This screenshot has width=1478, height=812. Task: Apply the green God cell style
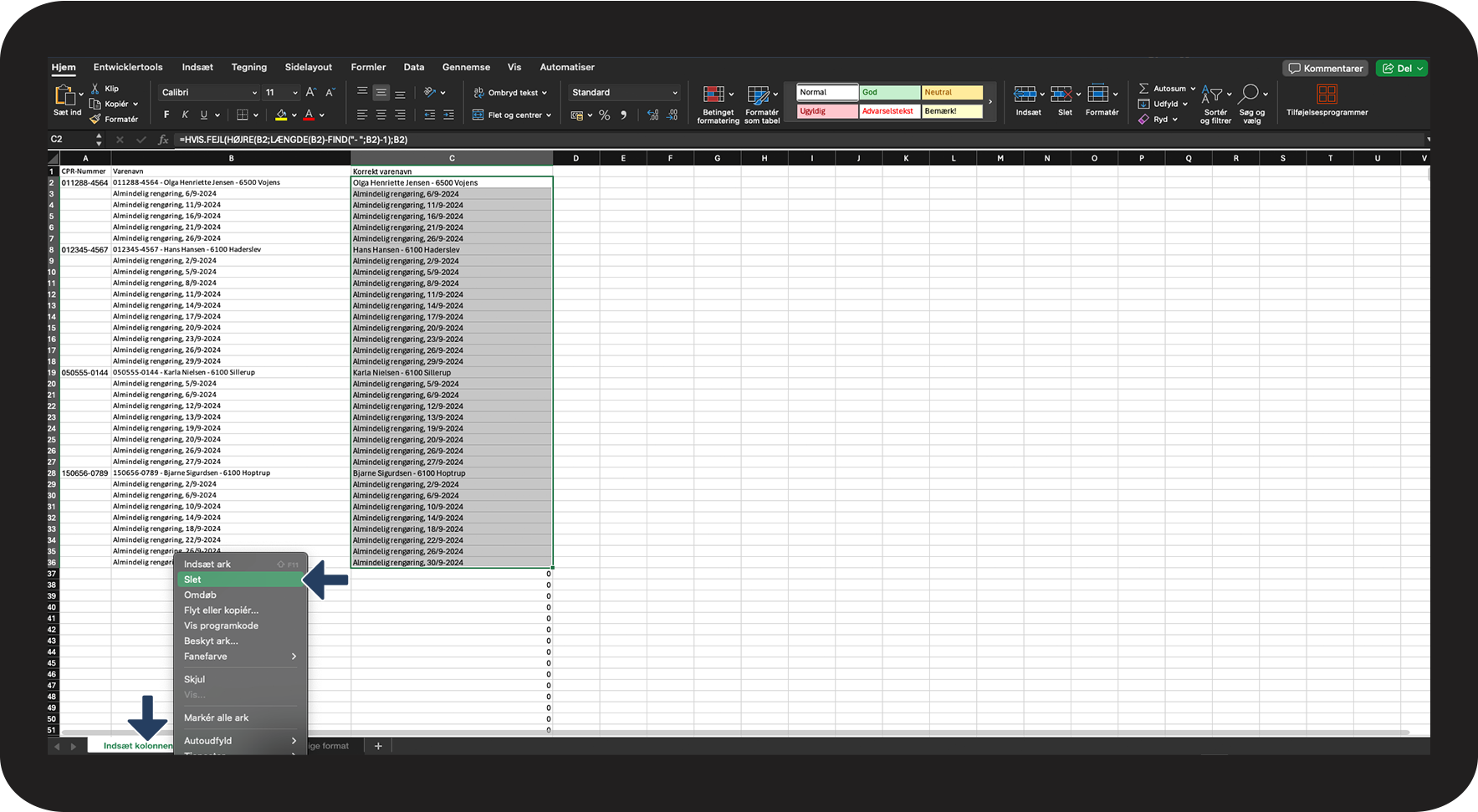click(x=889, y=93)
